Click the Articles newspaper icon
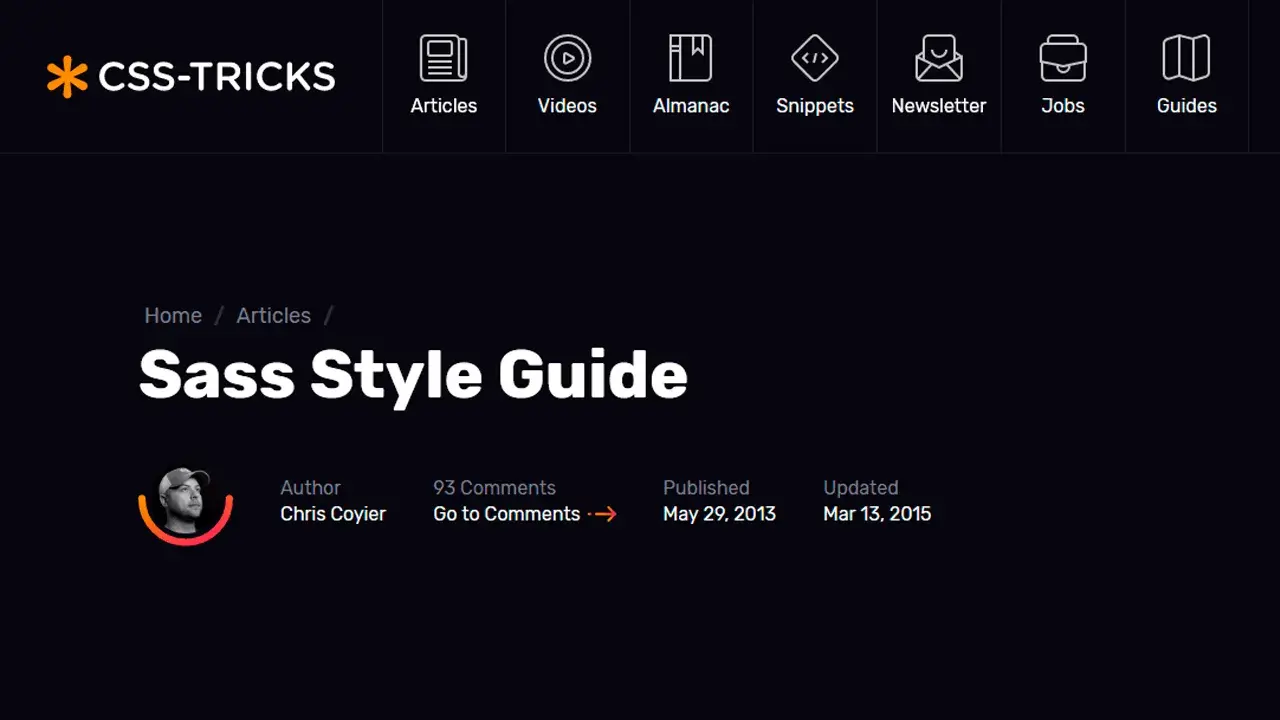Viewport: 1280px width, 720px height. coord(444,58)
